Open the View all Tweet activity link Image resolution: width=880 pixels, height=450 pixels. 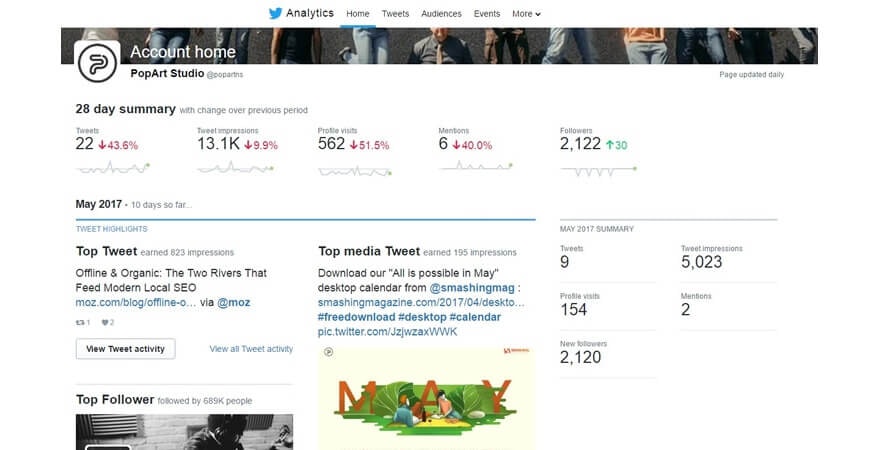(251, 349)
